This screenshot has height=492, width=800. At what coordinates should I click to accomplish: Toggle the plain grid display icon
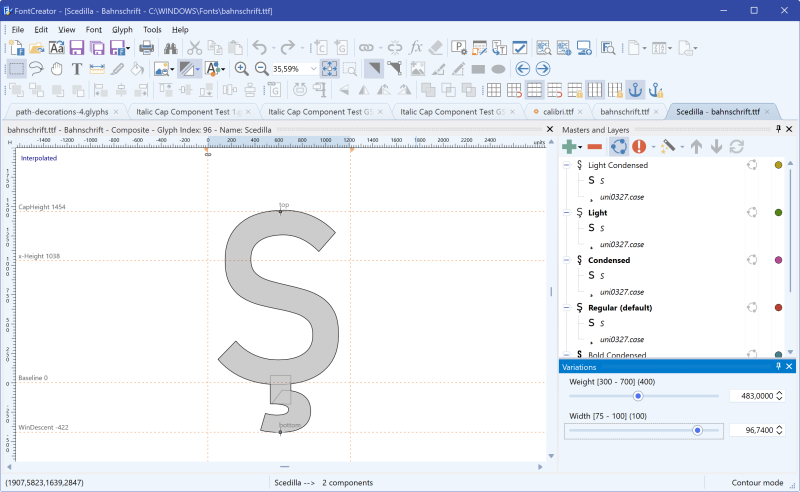tap(494, 90)
